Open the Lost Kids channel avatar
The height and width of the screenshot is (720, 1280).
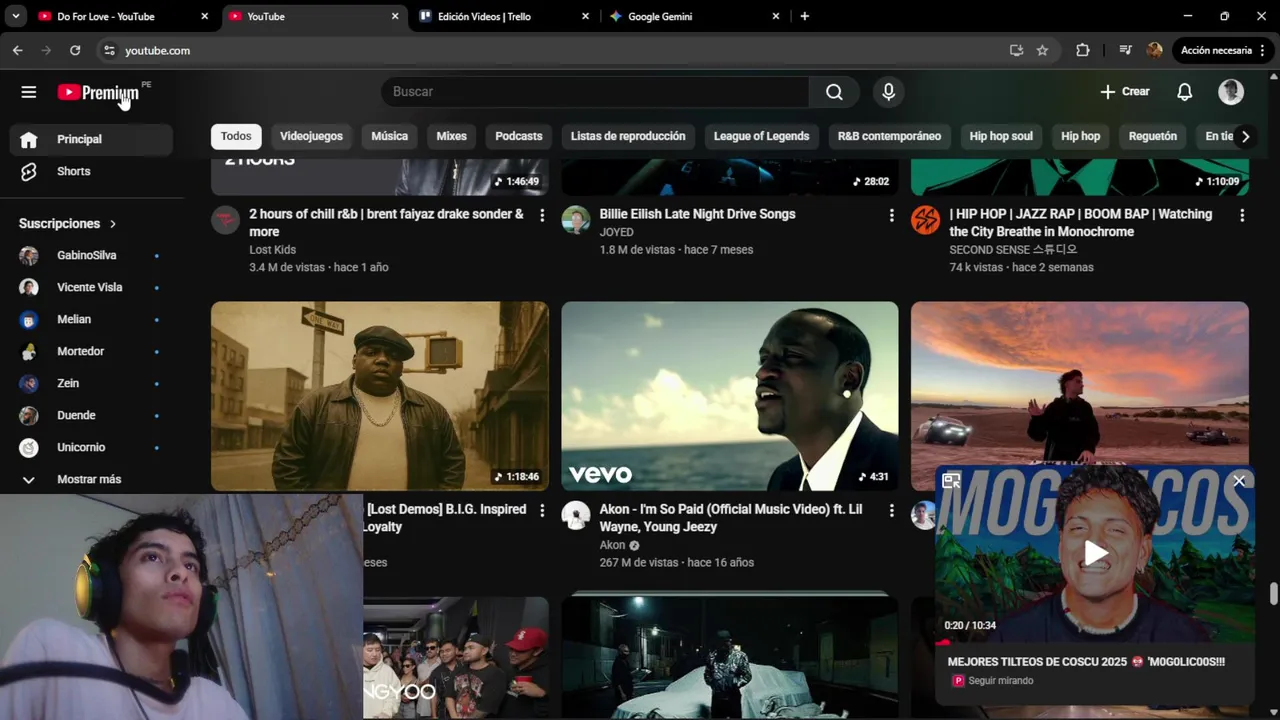tap(225, 220)
